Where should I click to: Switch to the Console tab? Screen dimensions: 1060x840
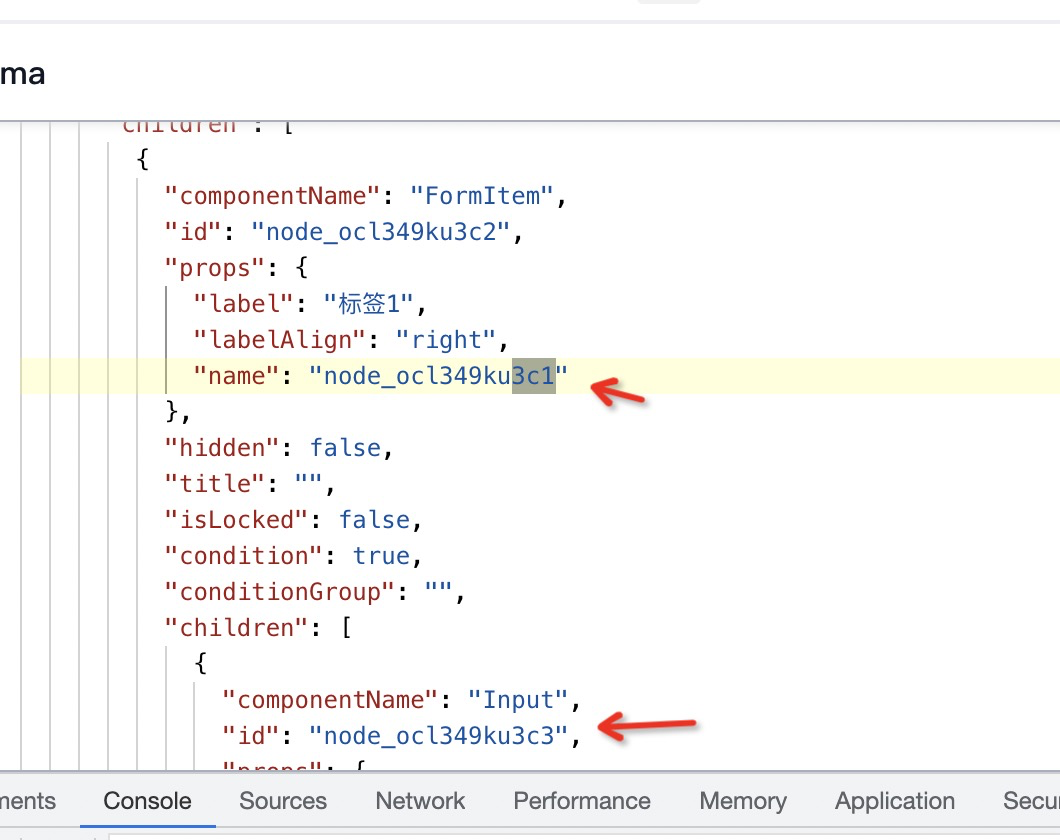click(147, 801)
